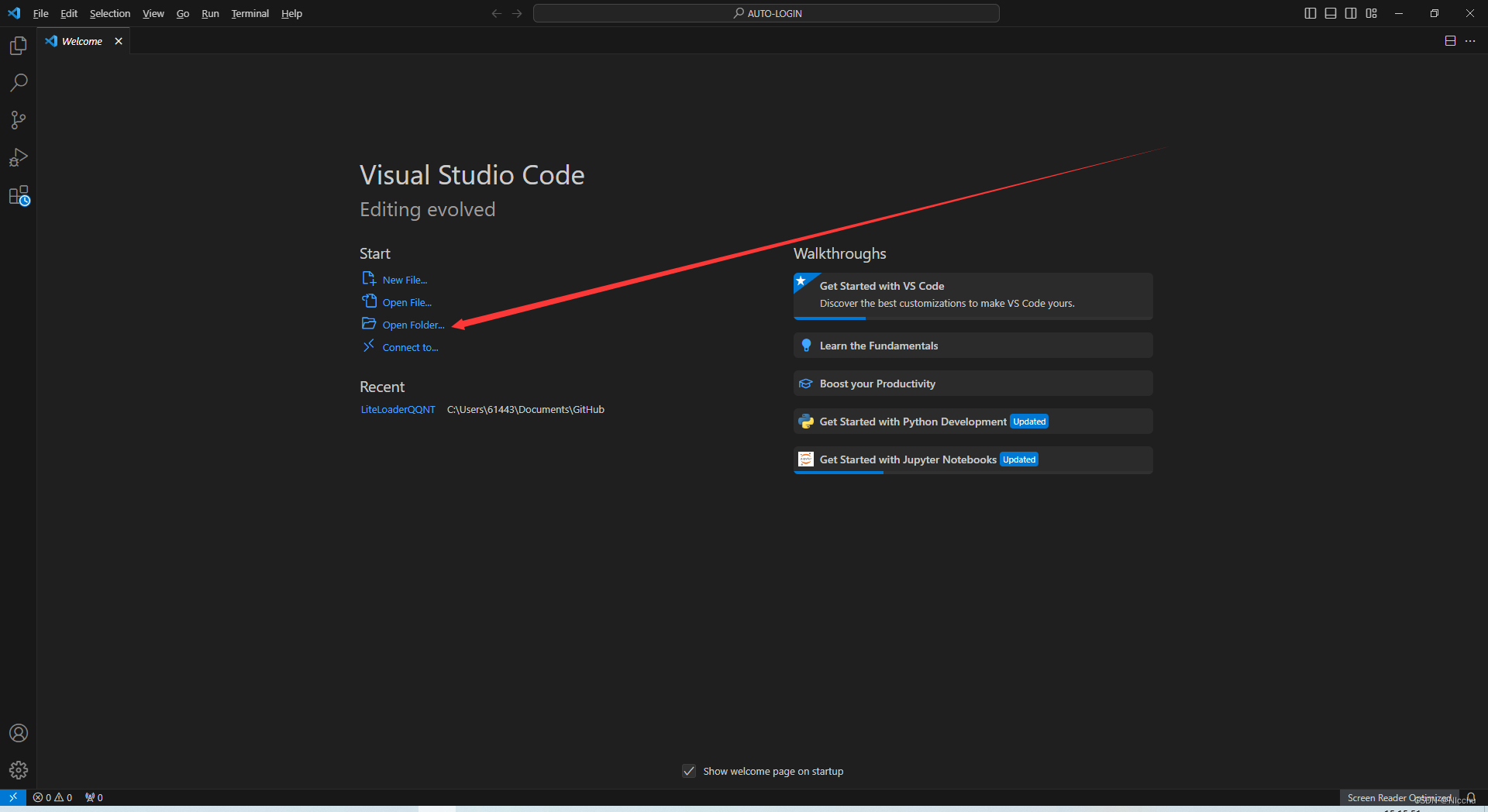Open the Search view in activity bar
Viewport: 1488px width, 812px height.
click(19, 83)
